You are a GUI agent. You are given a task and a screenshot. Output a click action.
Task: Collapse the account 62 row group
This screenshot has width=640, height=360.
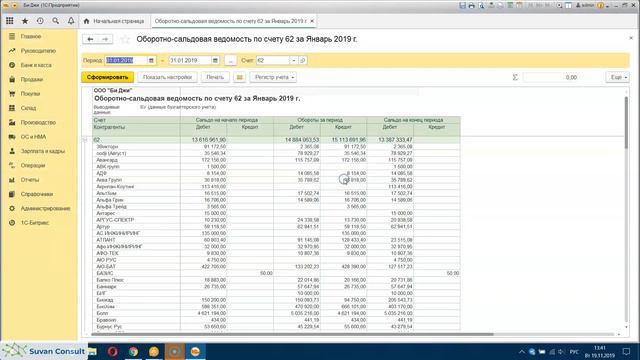coord(85,140)
